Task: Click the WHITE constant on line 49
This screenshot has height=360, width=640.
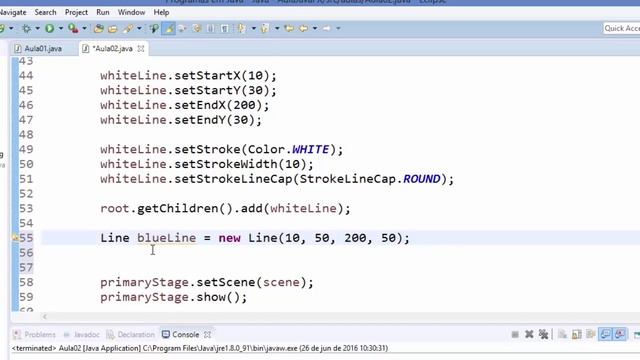Action: click(x=310, y=149)
